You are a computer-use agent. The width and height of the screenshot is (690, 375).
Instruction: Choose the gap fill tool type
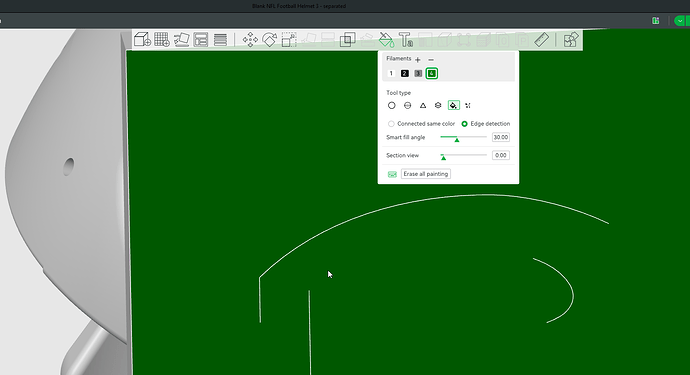(468, 105)
